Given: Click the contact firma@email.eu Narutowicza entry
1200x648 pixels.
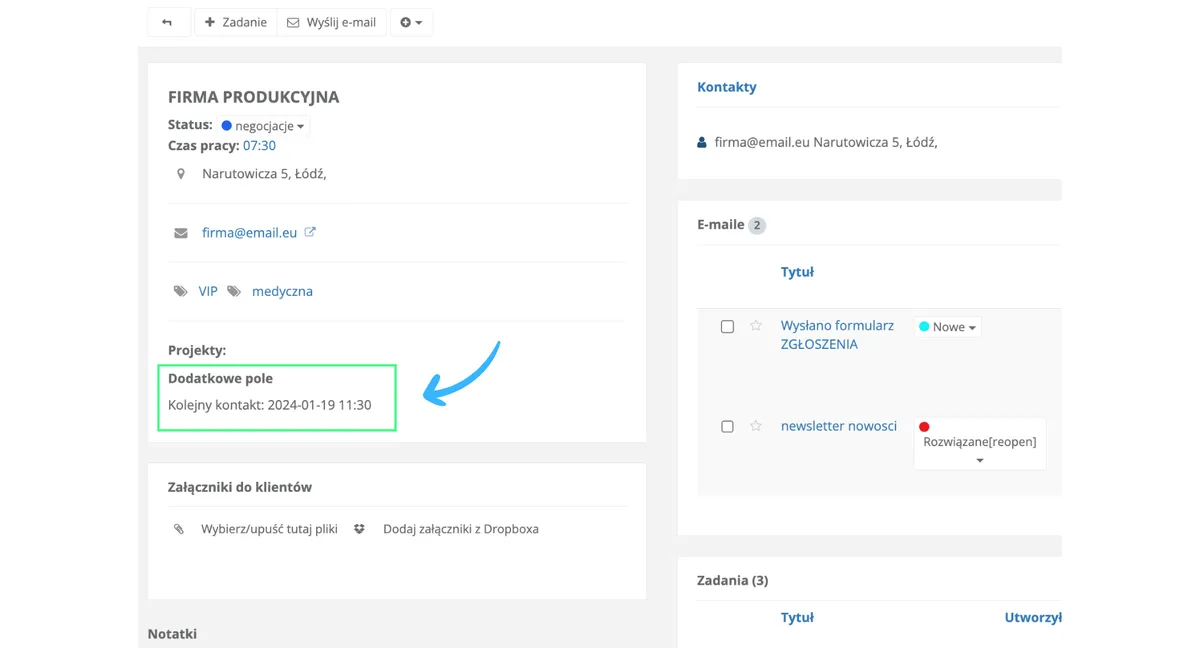Looking at the screenshot, I should [x=826, y=142].
